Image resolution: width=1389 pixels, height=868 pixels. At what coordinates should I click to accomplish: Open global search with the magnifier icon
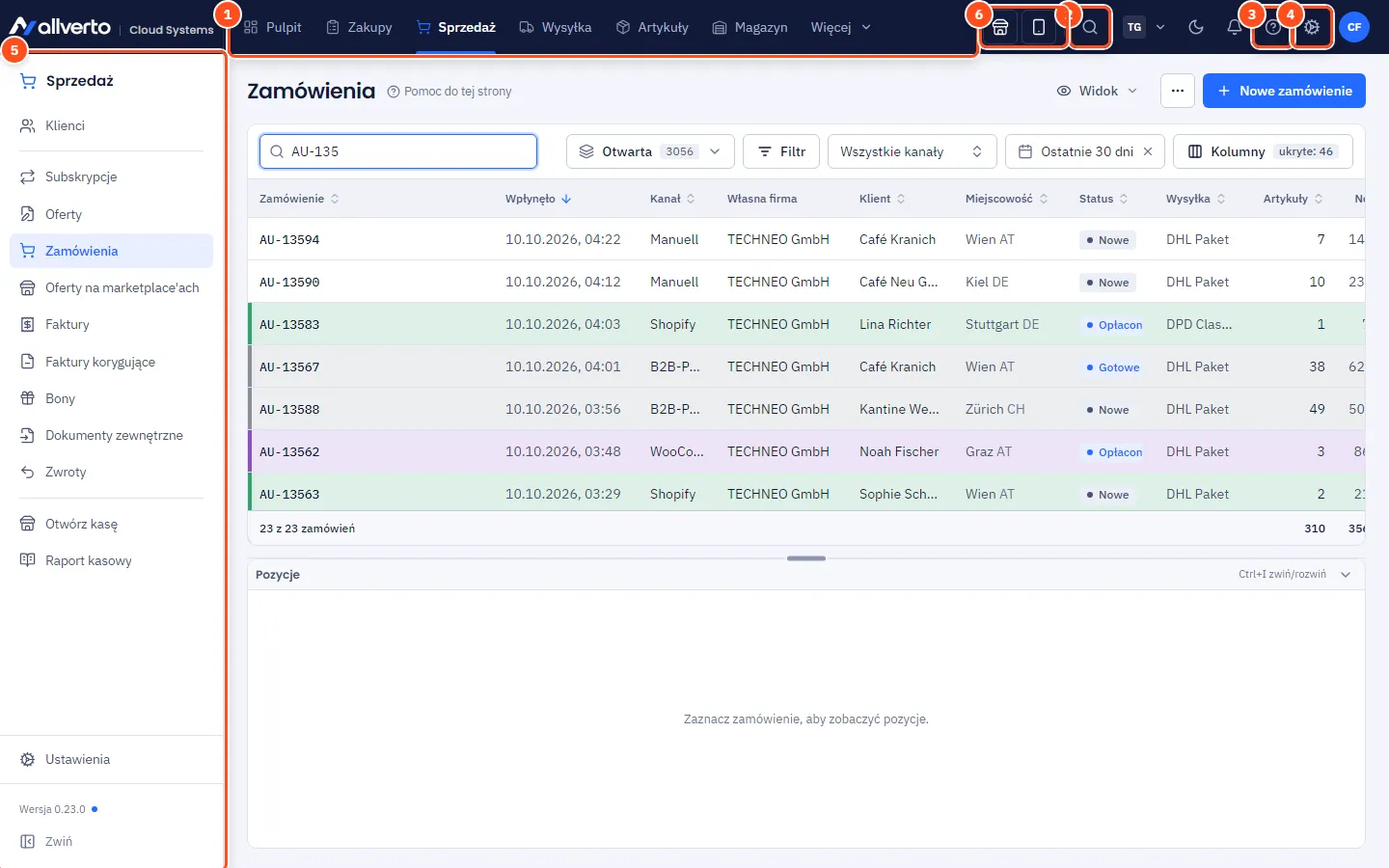(x=1090, y=27)
